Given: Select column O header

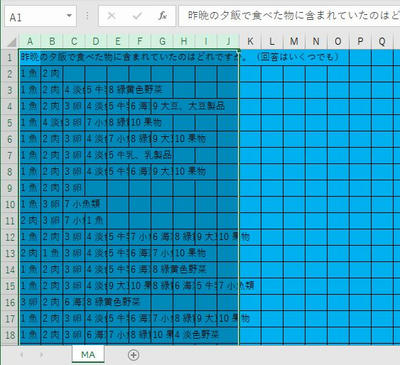Looking at the screenshot, I should [x=338, y=41].
